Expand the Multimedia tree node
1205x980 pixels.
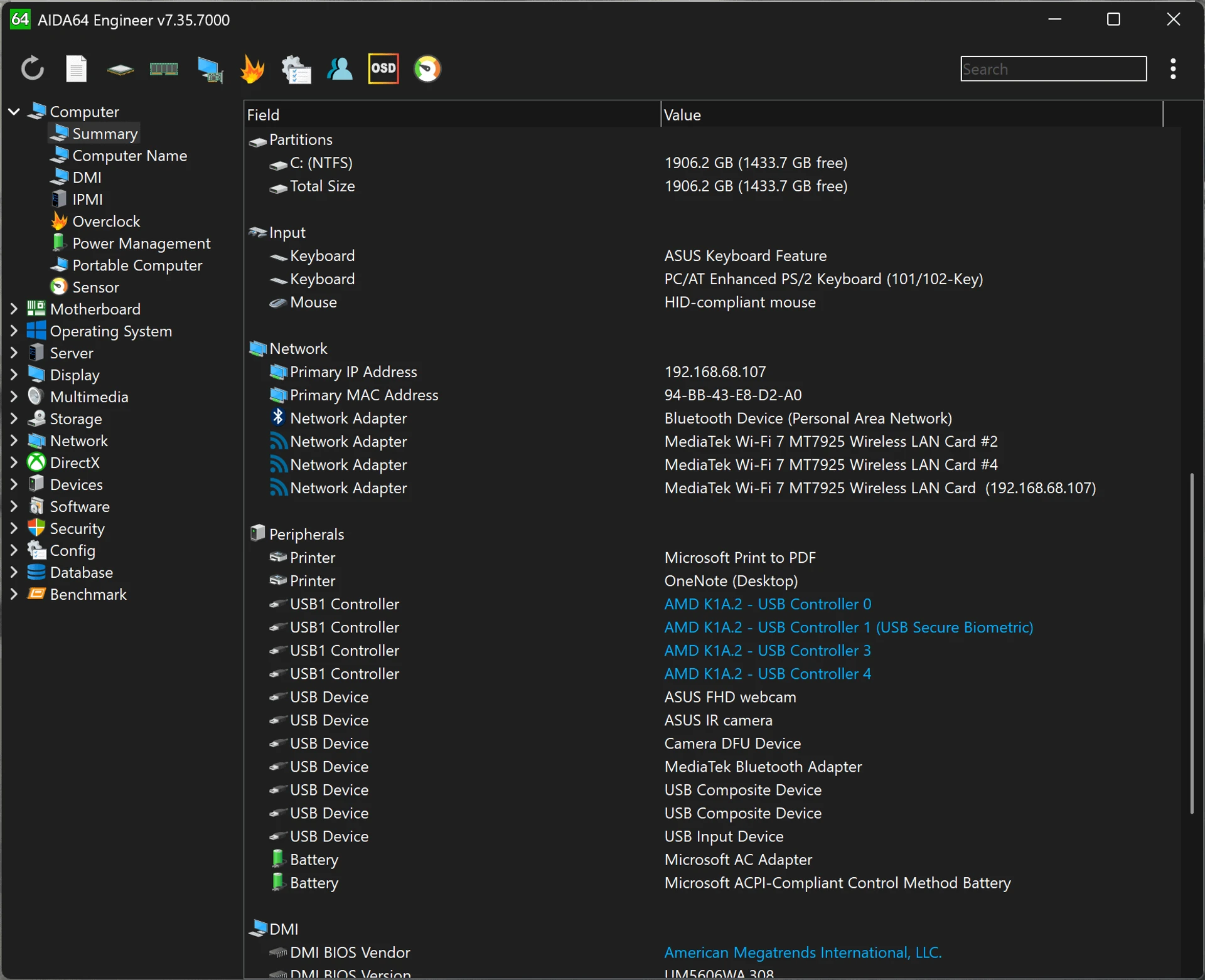coord(14,397)
